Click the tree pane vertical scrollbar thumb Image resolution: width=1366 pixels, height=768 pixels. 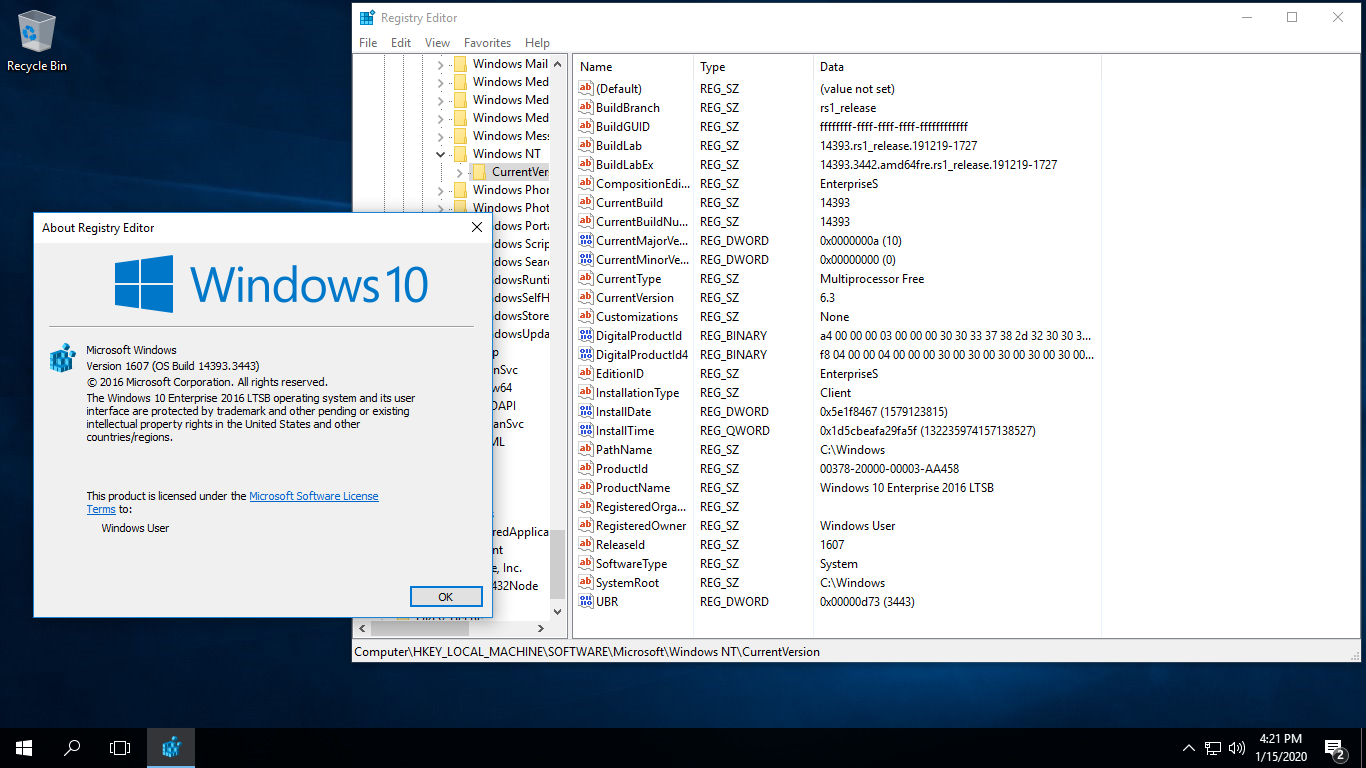coord(558,564)
